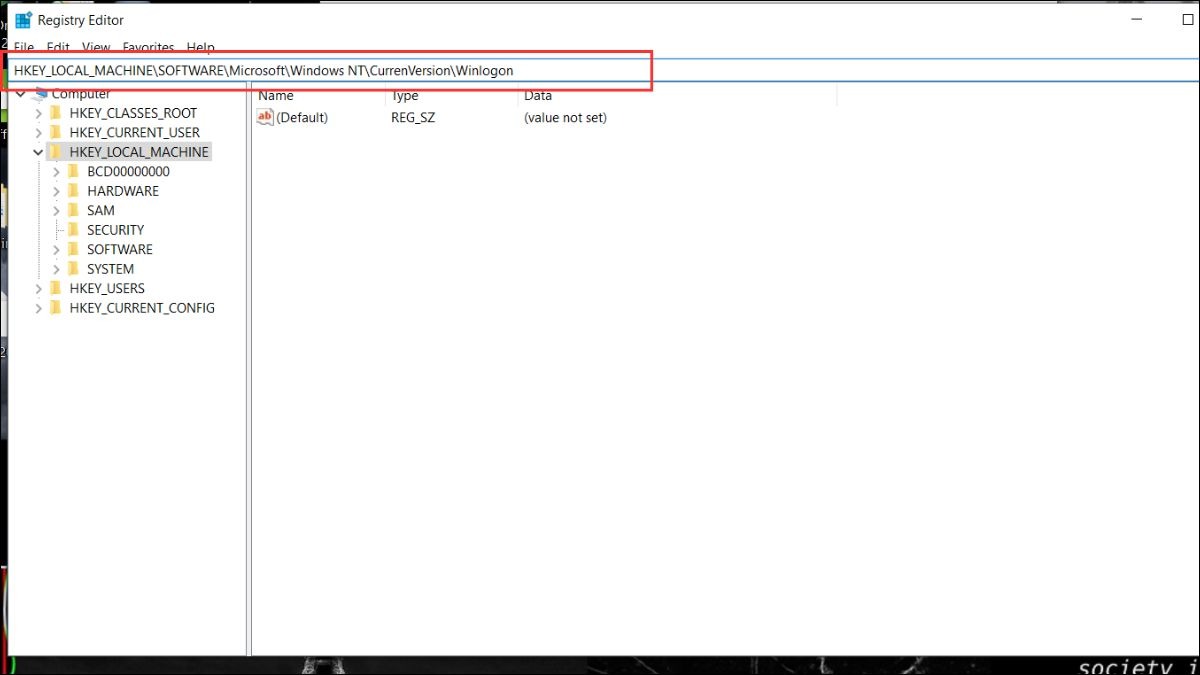
Task: Select the HKEY_CURRENT_USER tree label
Action: [134, 132]
